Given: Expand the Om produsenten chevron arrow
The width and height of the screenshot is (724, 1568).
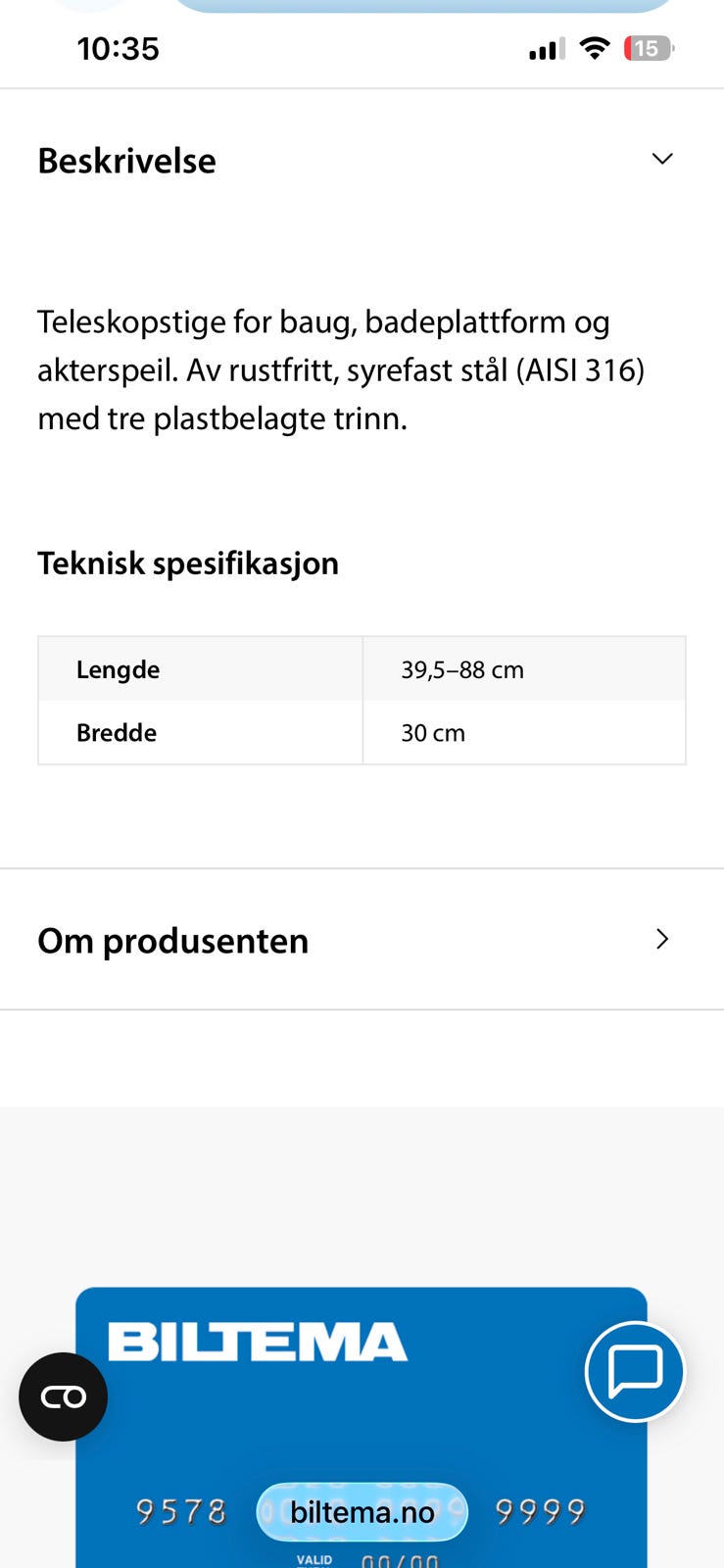Looking at the screenshot, I should [662, 939].
